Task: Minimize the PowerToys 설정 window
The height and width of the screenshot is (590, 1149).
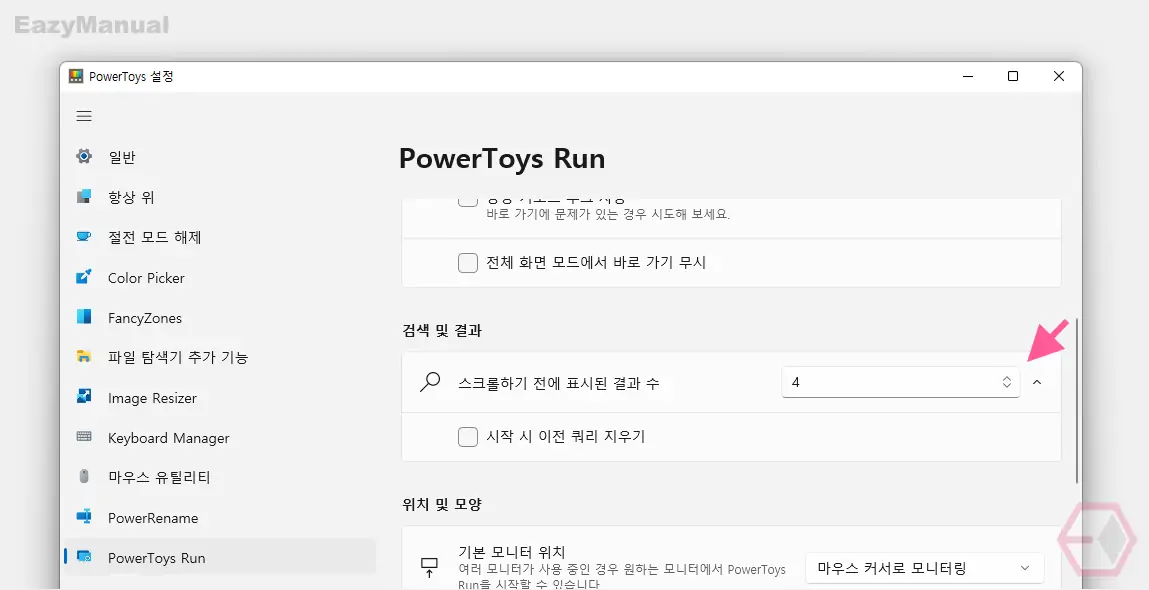Action: [x=968, y=76]
